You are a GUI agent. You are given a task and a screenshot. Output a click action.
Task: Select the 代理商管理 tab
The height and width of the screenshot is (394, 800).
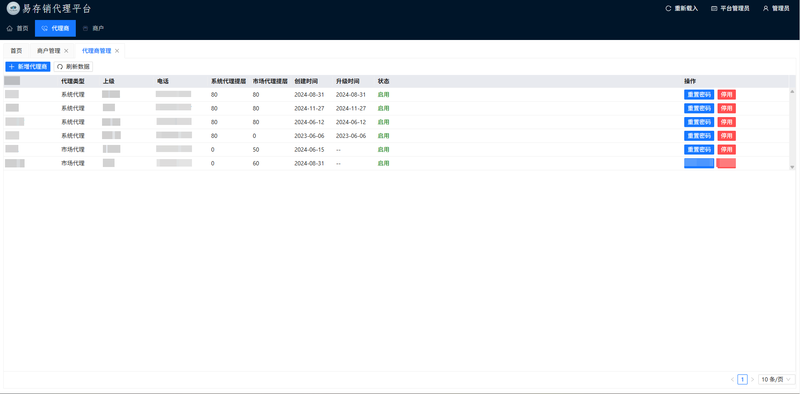(96, 51)
